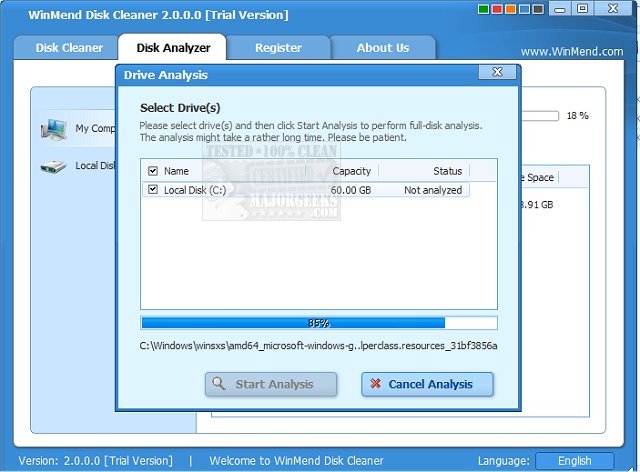Image resolution: width=640 pixels, height=472 pixels.
Task: Choose the green color theme swatch
Action: [x=483, y=9]
